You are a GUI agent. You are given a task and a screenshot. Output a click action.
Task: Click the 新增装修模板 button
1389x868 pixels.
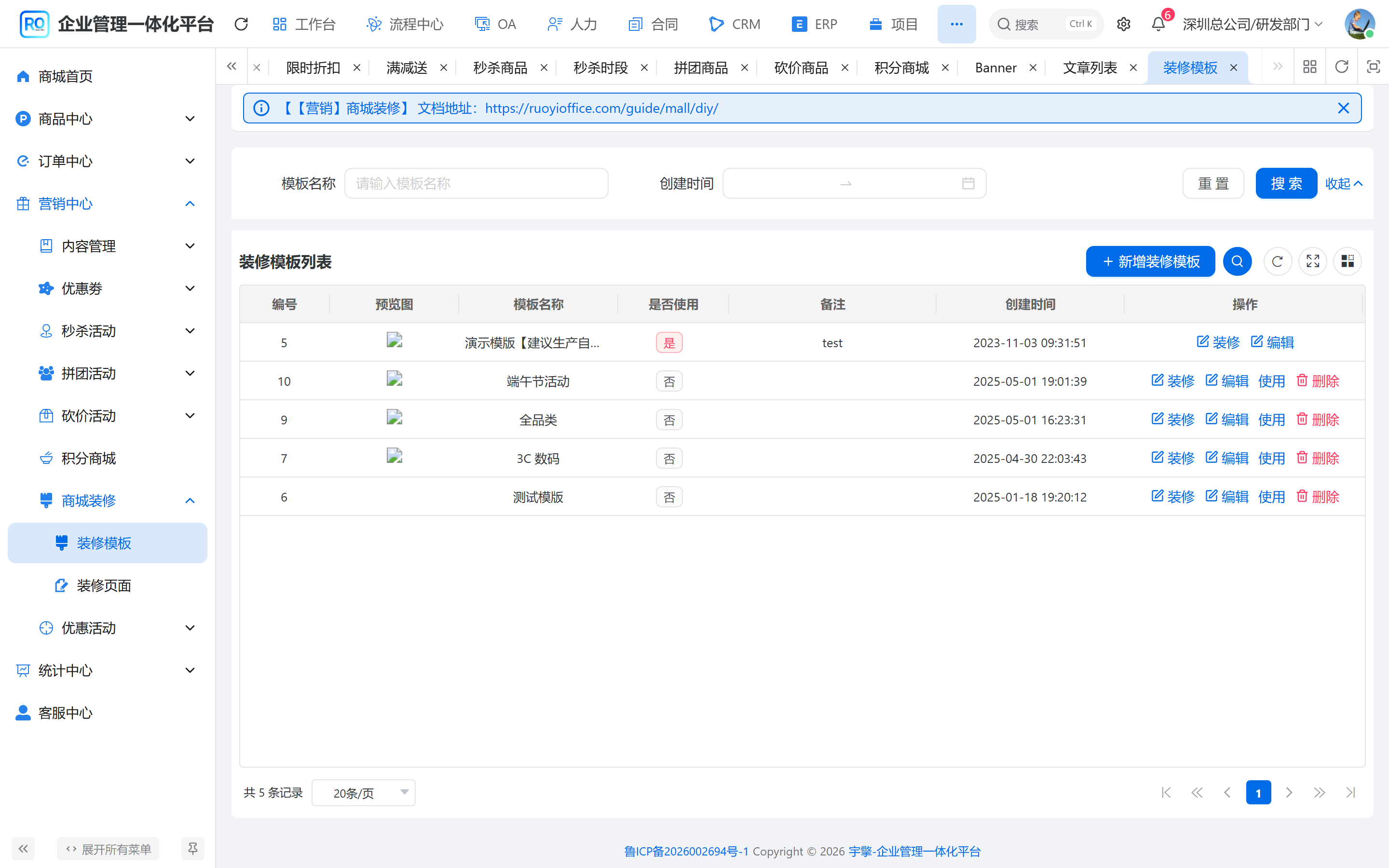pyautogui.click(x=1150, y=262)
